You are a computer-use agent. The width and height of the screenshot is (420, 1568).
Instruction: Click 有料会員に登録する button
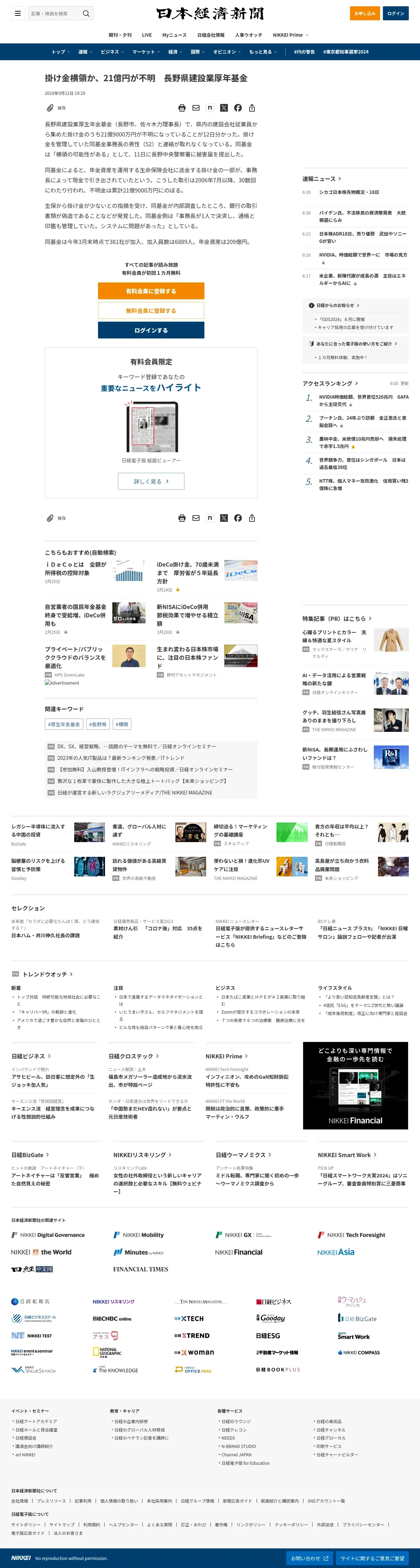[151, 291]
